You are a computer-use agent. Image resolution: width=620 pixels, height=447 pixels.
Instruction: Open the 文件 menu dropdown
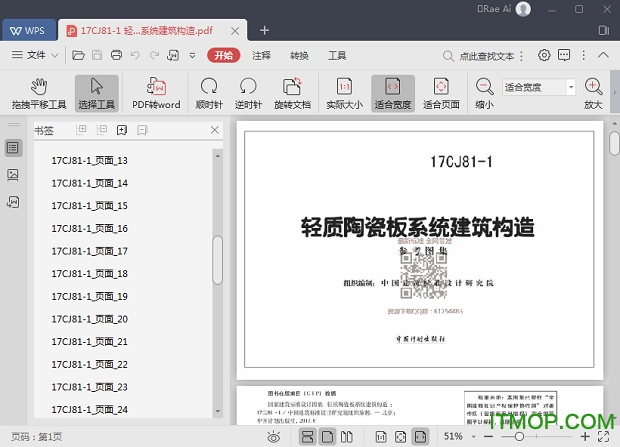tap(35, 55)
